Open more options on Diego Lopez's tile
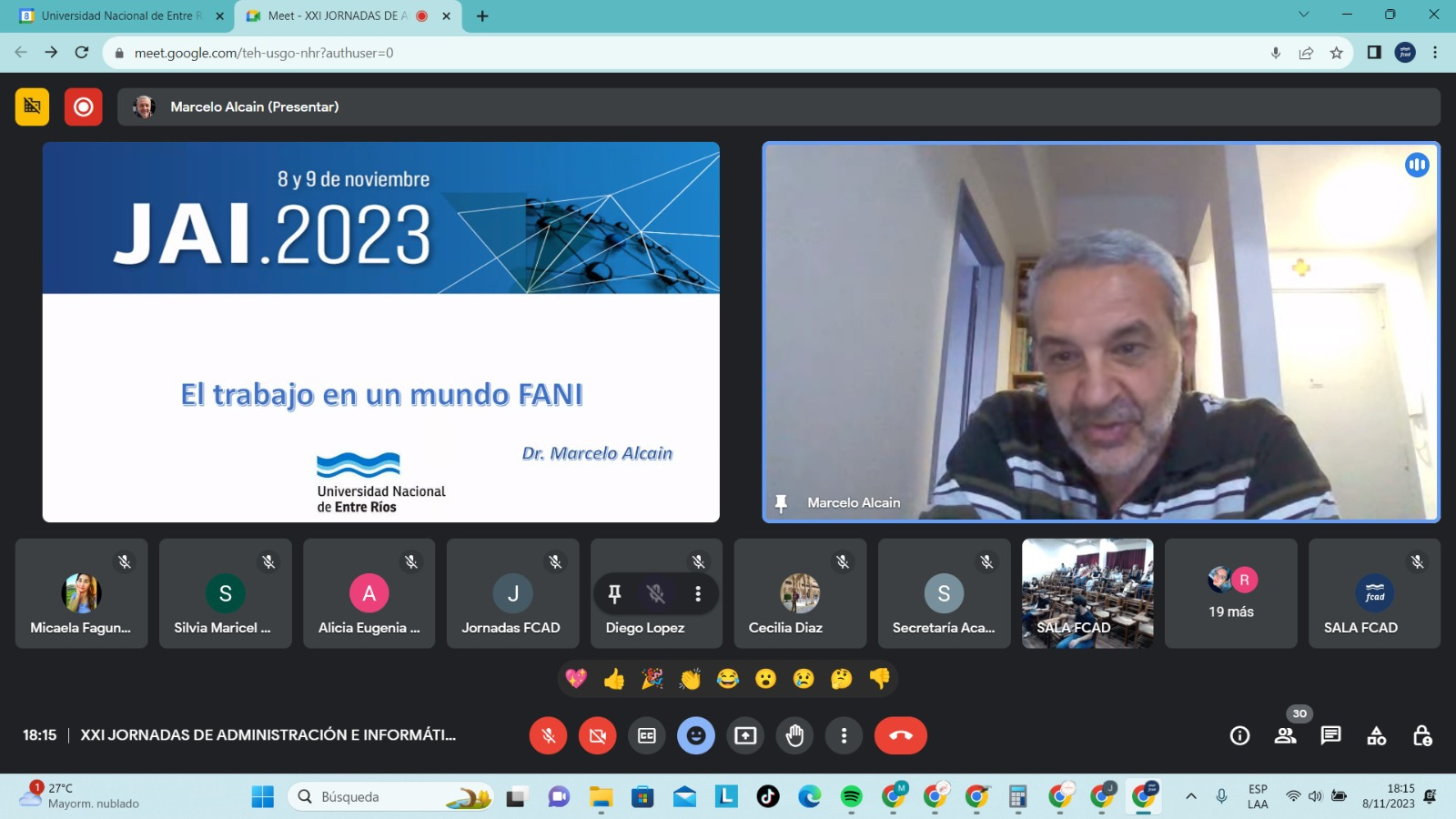The height and width of the screenshot is (819, 1456). pyautogui.click(x=698, y=593)
